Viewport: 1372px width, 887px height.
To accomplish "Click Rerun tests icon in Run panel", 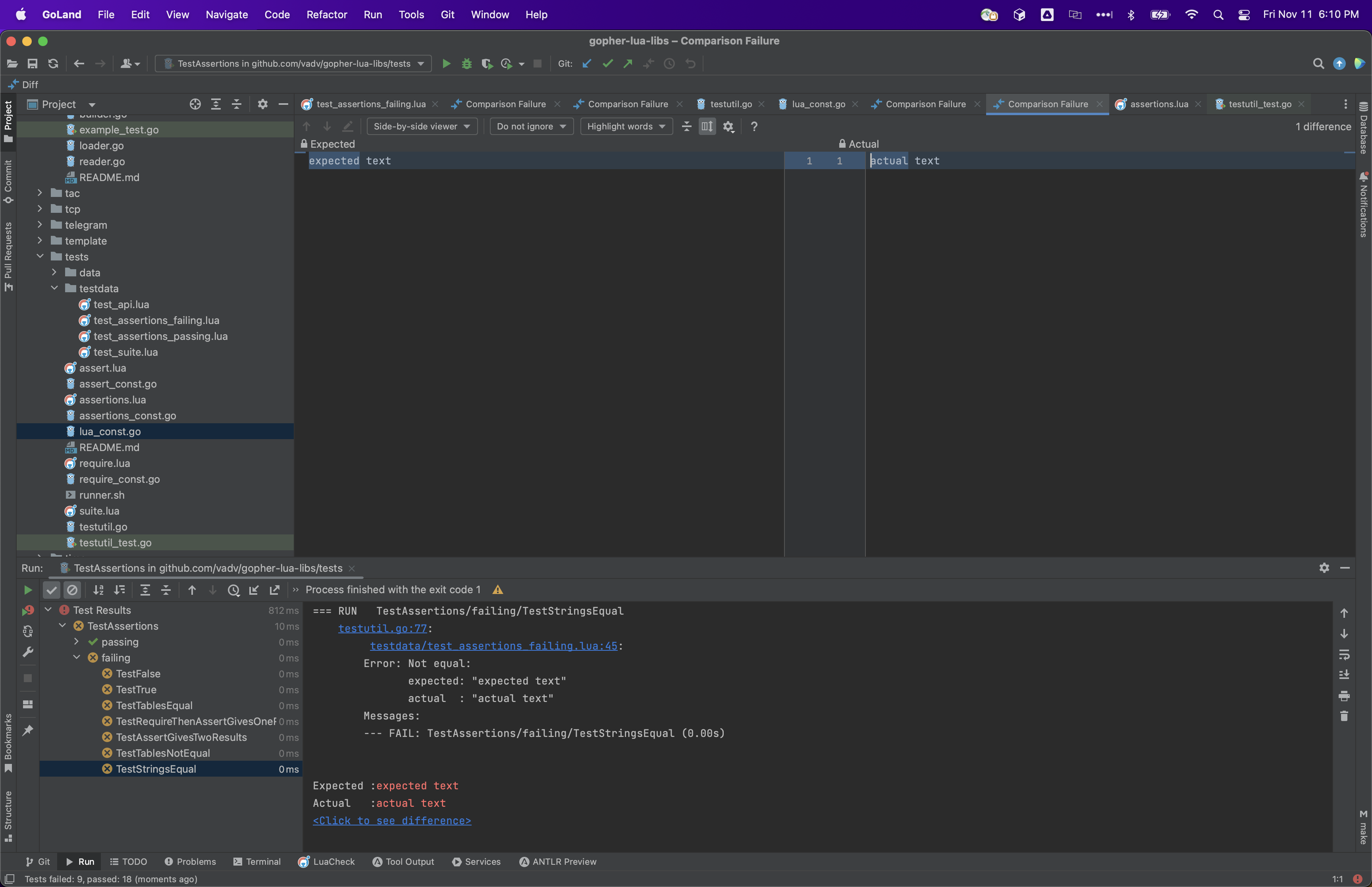I will point(27,589).
